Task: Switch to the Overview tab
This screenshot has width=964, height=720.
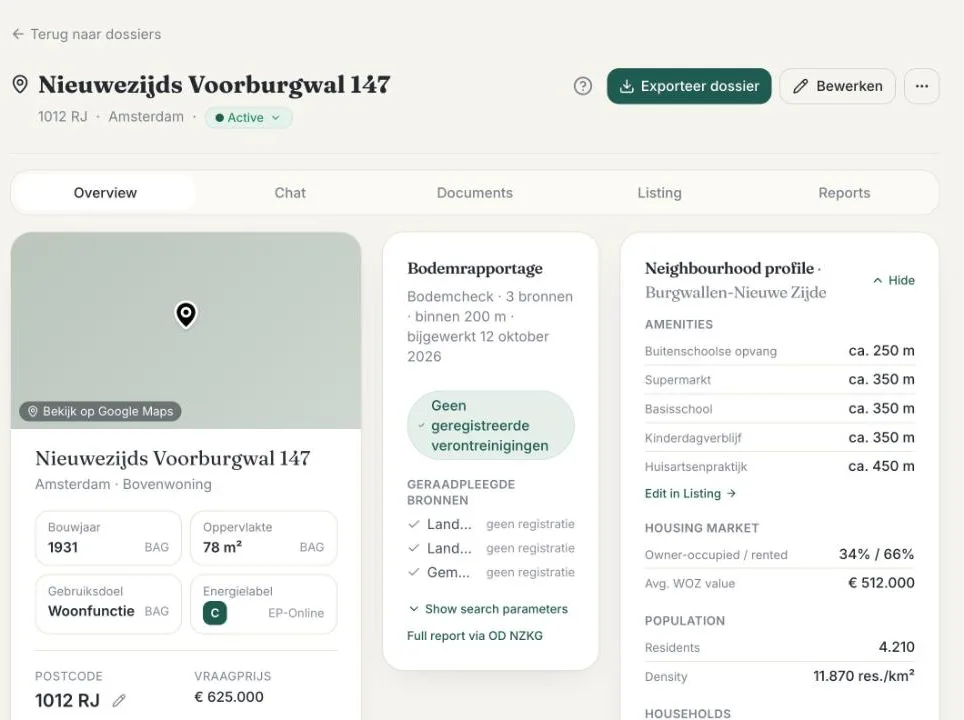Action: click(x=105, y=193)
